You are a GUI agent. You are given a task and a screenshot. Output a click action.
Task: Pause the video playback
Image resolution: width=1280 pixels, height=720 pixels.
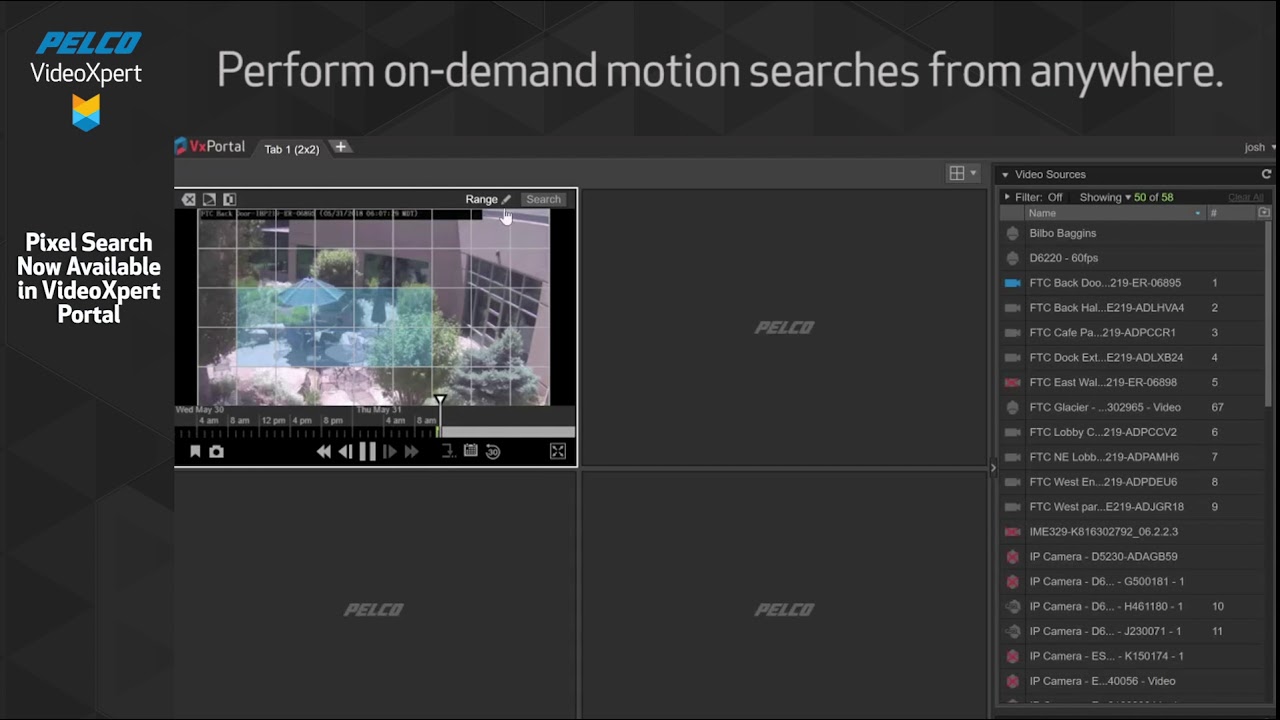tap(367, 452)
